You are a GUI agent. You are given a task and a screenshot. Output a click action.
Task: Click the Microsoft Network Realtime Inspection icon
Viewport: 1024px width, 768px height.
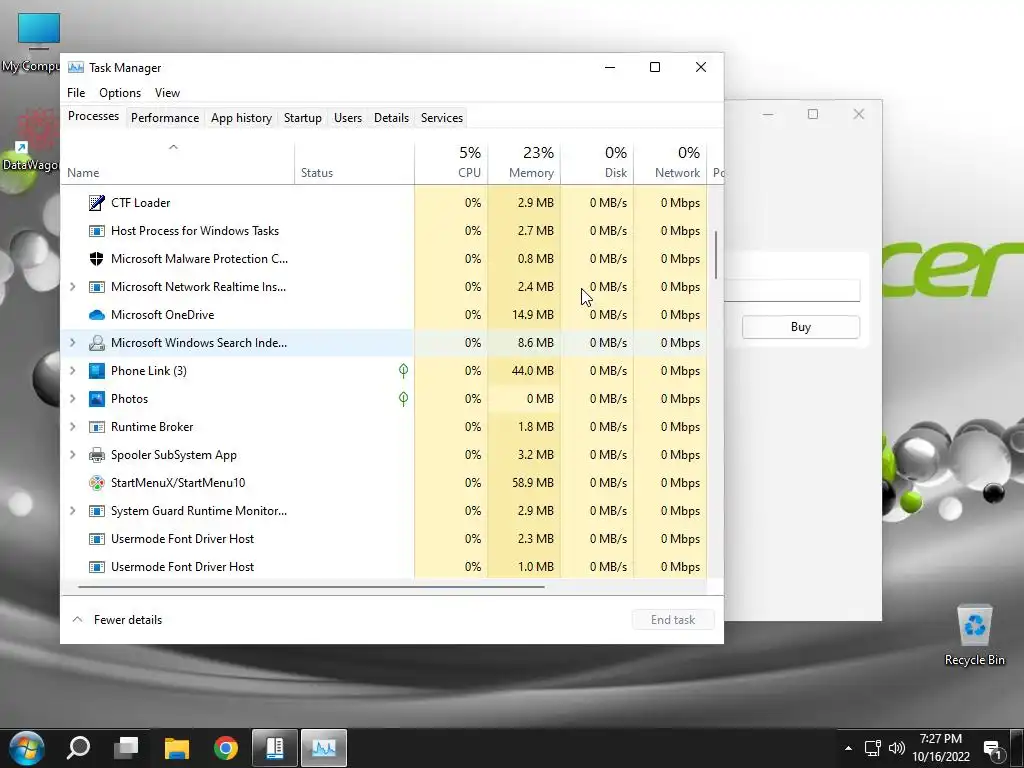[x=97, y=287]
